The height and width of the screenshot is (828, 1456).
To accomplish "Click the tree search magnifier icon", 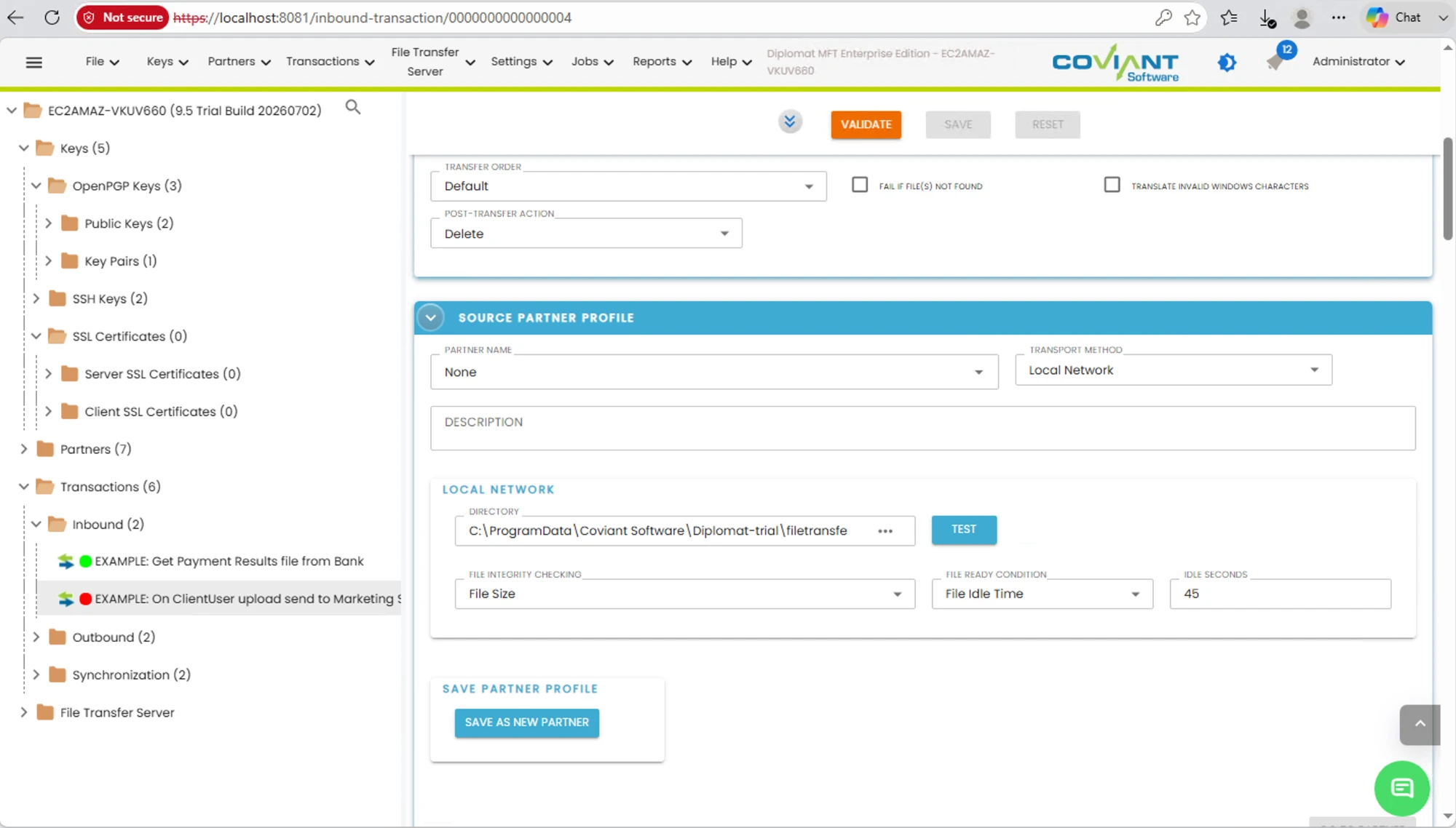I will tap(353, 108).
